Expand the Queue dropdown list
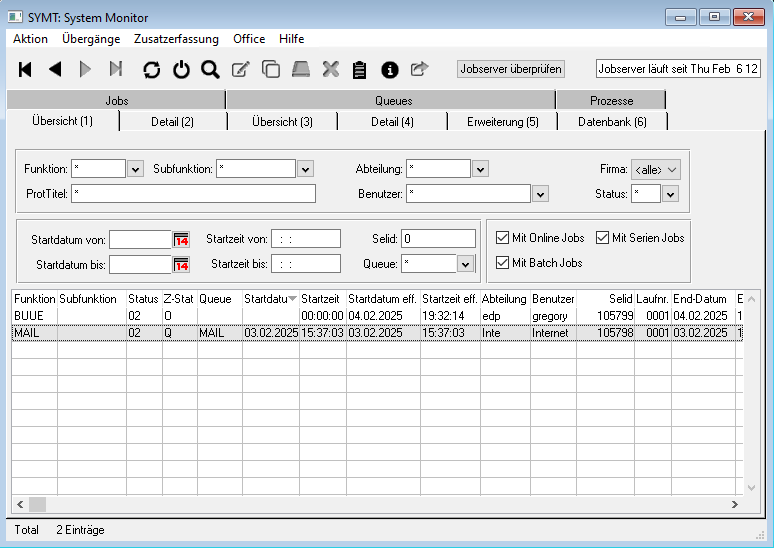The height and width of the screenshot is (548, 774). click(x=465, y=264)
